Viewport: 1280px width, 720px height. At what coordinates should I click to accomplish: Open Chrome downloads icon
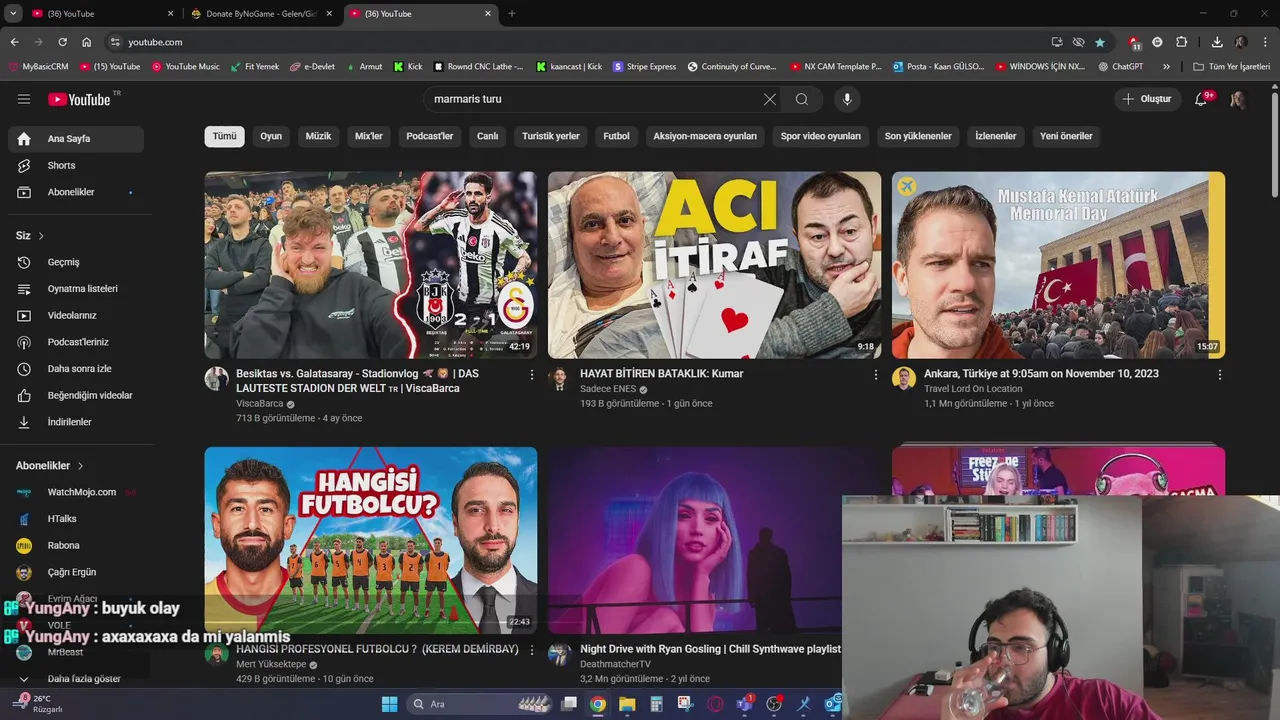tap(1217, 42)
